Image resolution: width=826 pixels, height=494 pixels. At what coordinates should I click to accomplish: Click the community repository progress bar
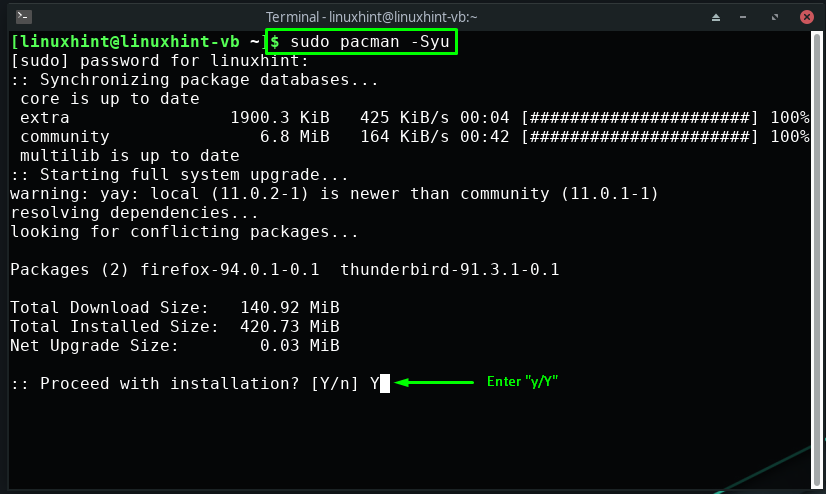pos(640,136)
